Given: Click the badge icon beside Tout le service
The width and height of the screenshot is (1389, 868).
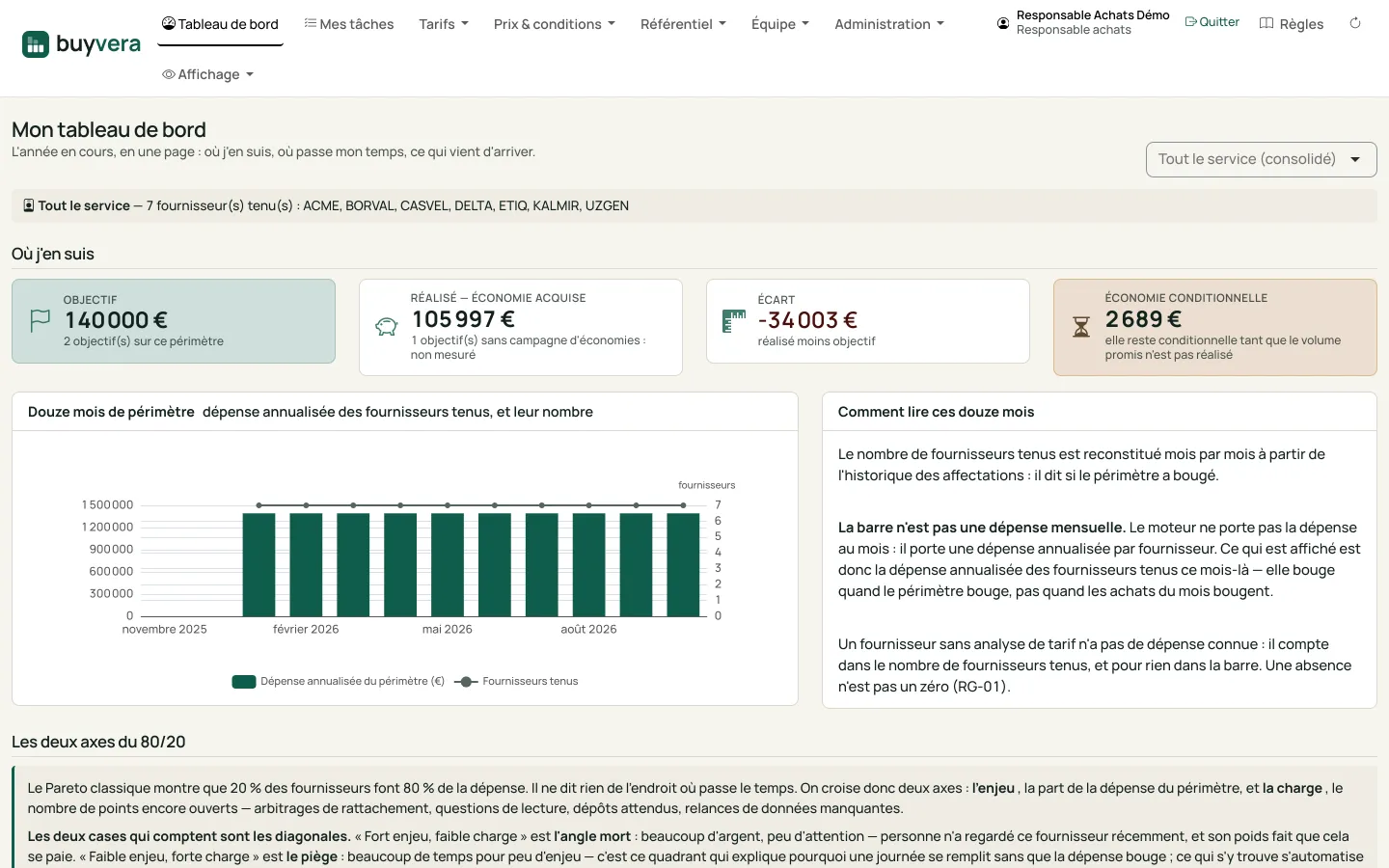Looking at the screenshot, I should pos(29,205).
